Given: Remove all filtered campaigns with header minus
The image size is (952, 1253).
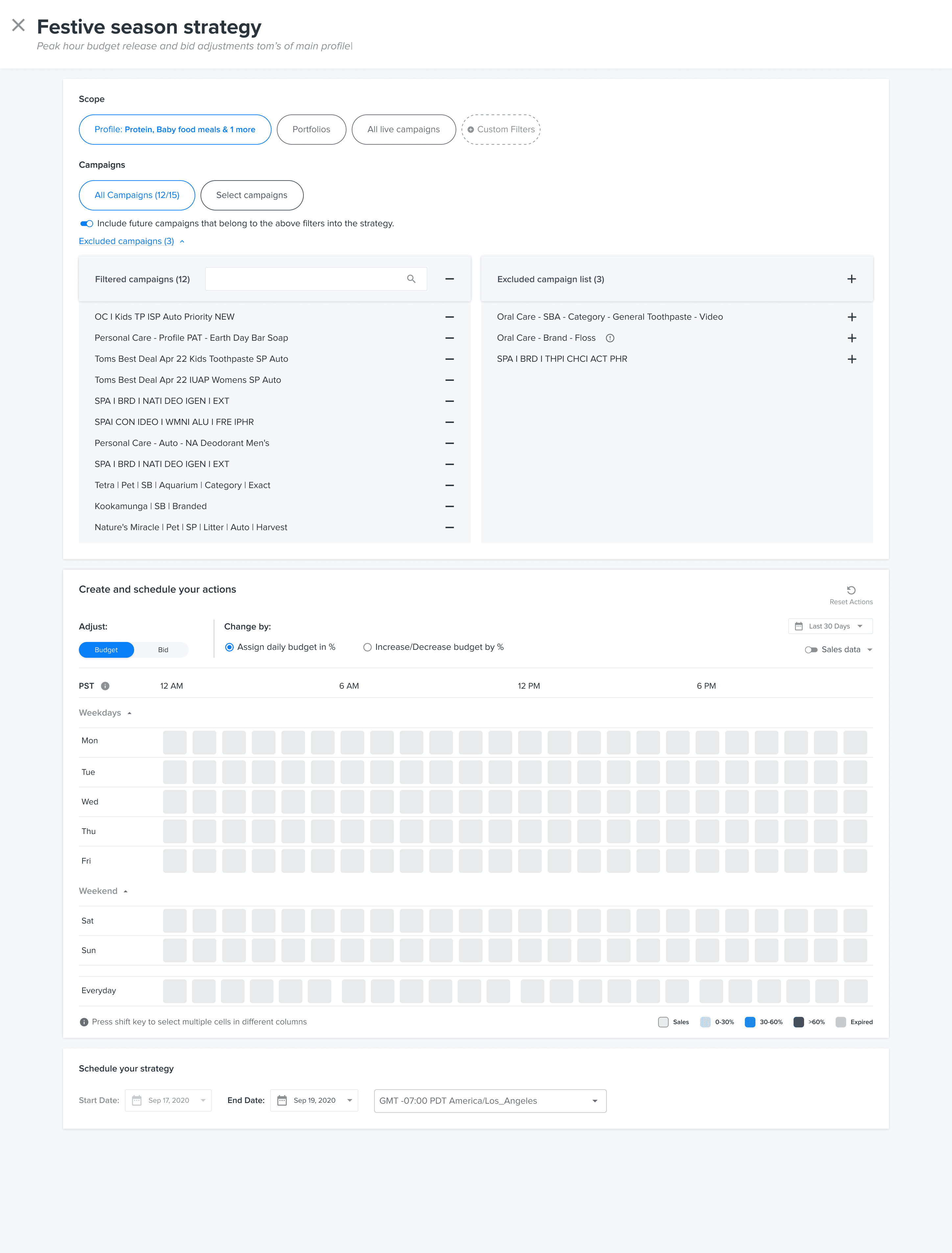Looking at the screenshot, I should (449, 279).
